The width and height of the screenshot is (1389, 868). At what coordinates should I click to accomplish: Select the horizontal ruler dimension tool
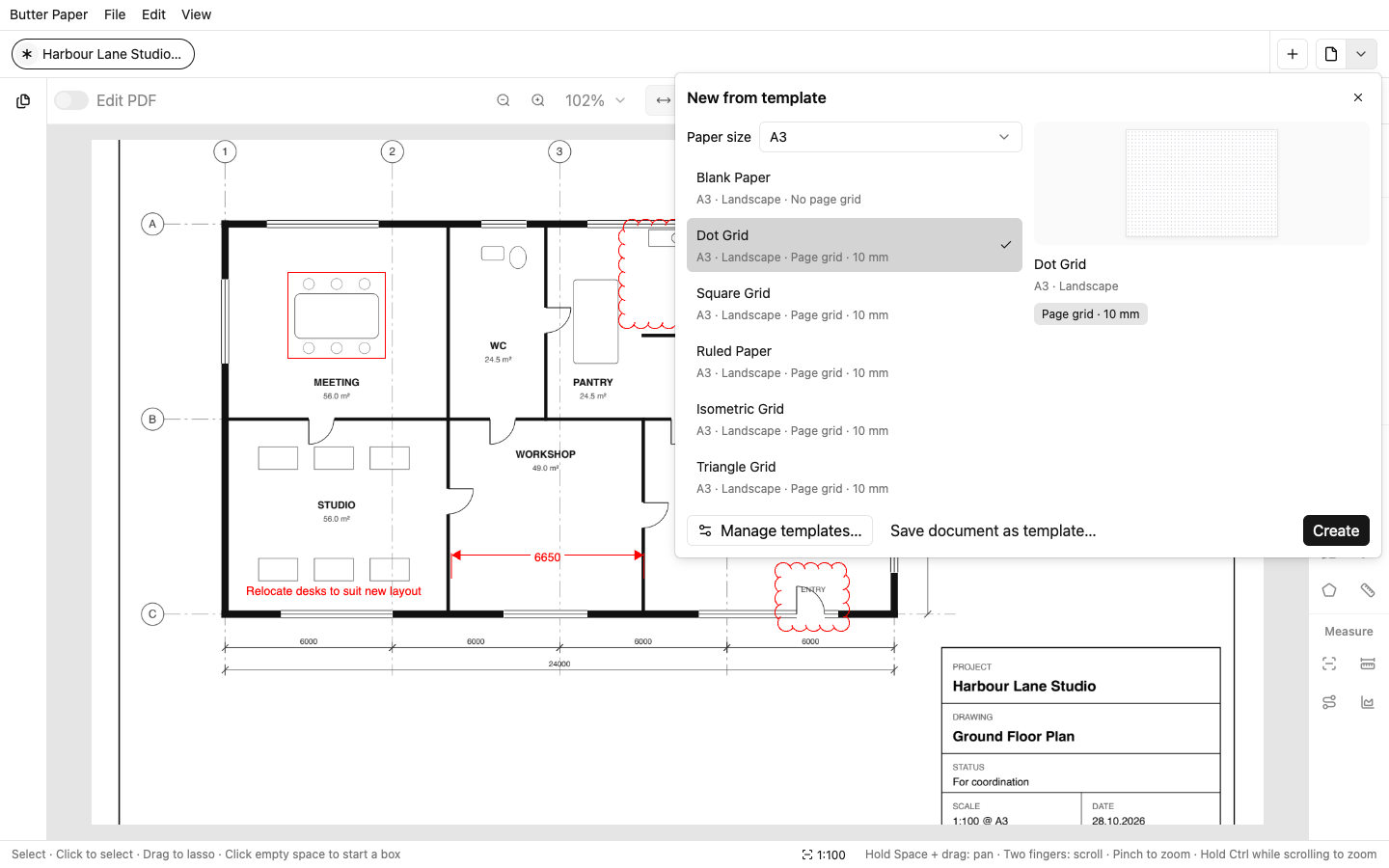(x=1368, y=664)
